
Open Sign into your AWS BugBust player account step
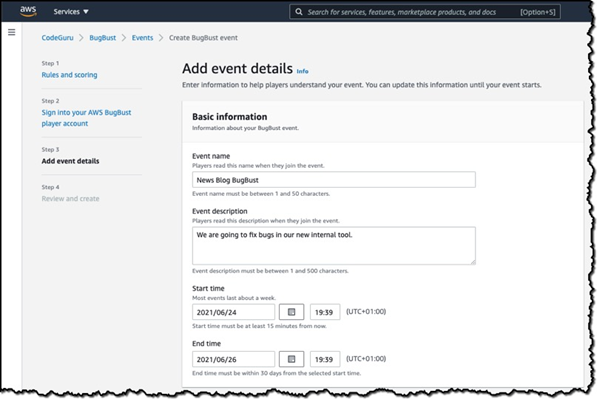tap(86, 118)
